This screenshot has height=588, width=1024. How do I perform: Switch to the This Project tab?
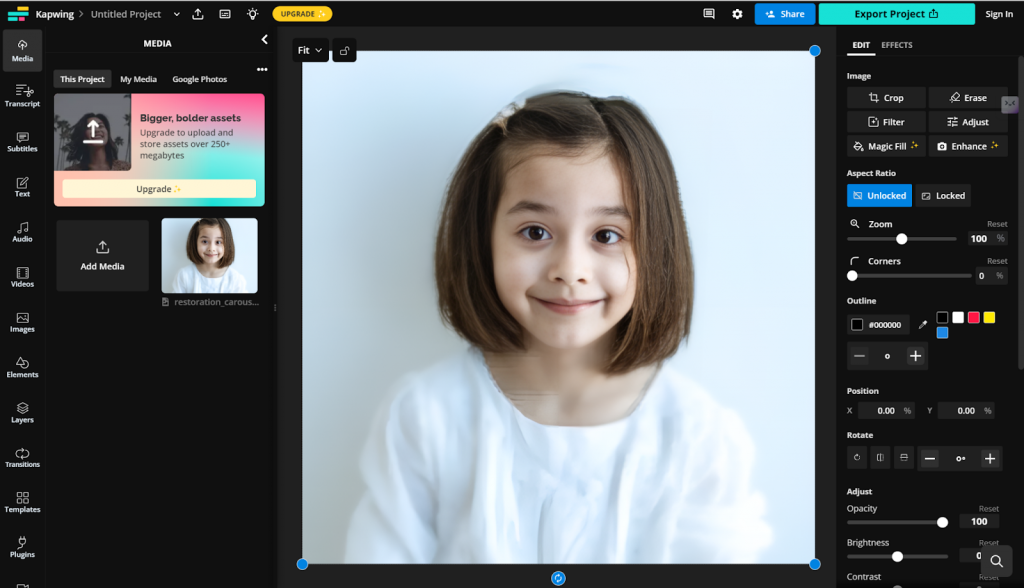[82, 79]
